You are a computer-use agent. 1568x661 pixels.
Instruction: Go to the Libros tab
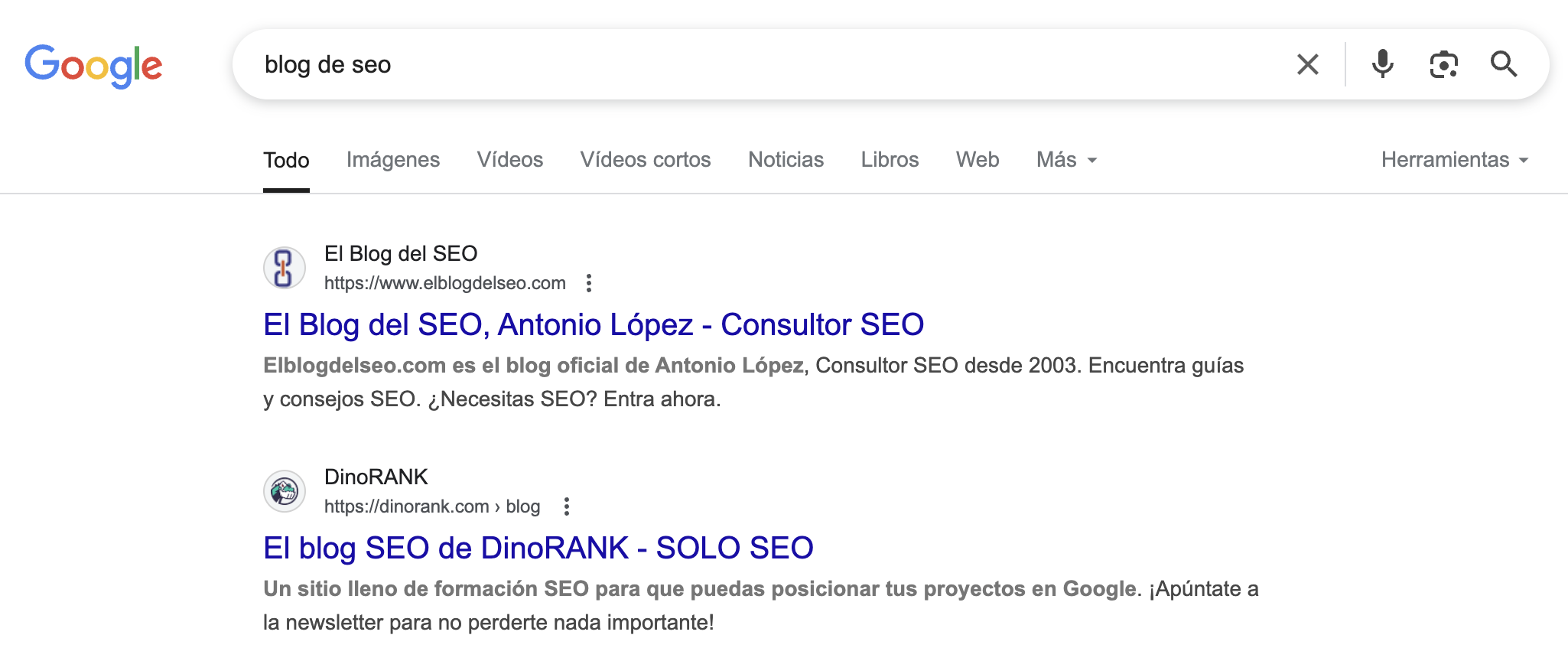(x=890, y=160)
